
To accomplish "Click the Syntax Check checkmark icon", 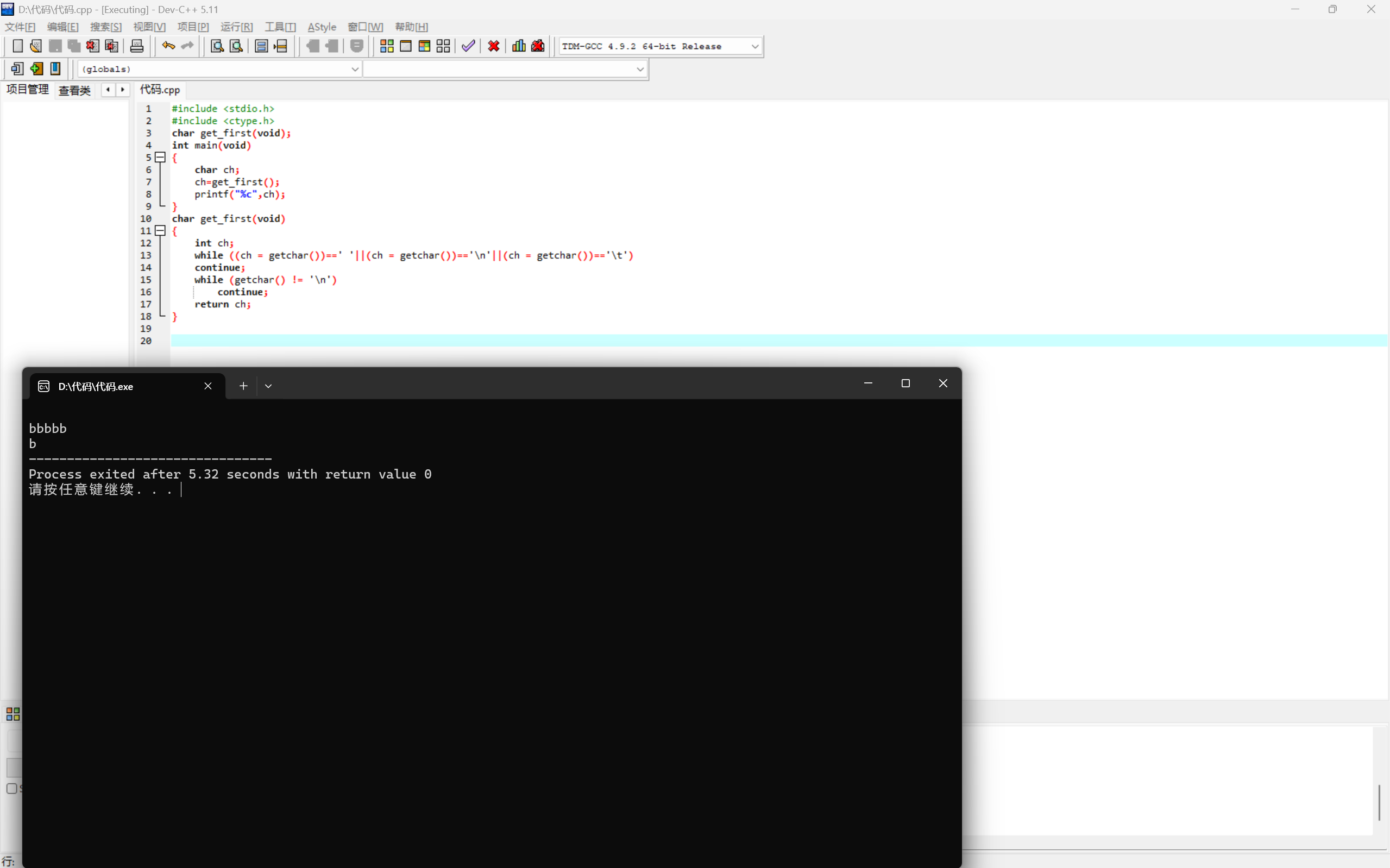I will 468,46.
